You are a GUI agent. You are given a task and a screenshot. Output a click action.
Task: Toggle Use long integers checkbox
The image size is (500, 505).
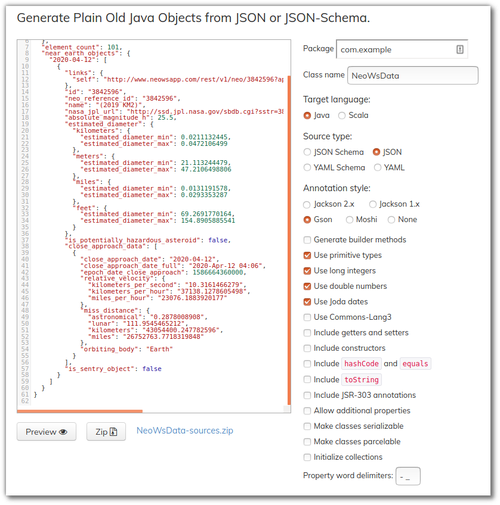[307, 271]
